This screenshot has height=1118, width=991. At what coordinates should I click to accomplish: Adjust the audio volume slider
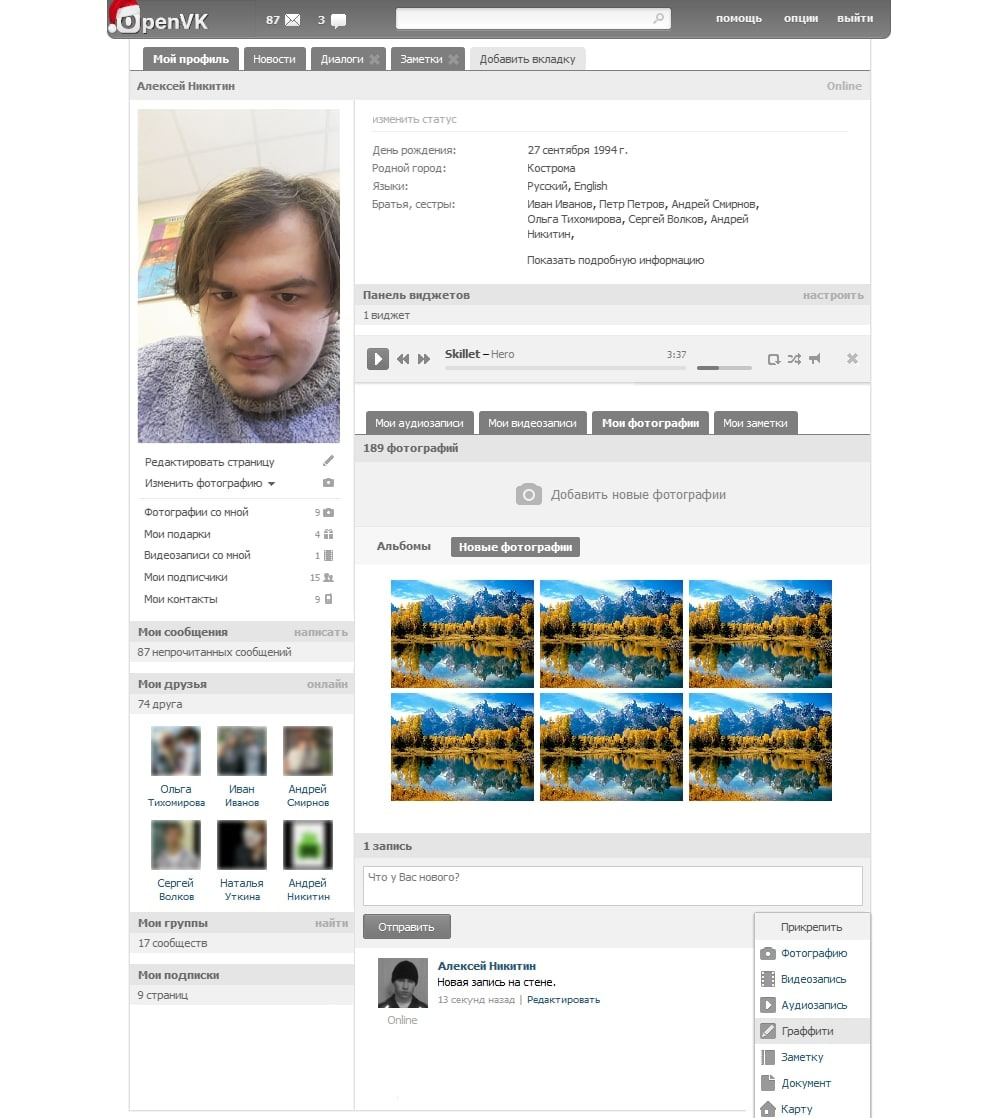coord(724,368)
